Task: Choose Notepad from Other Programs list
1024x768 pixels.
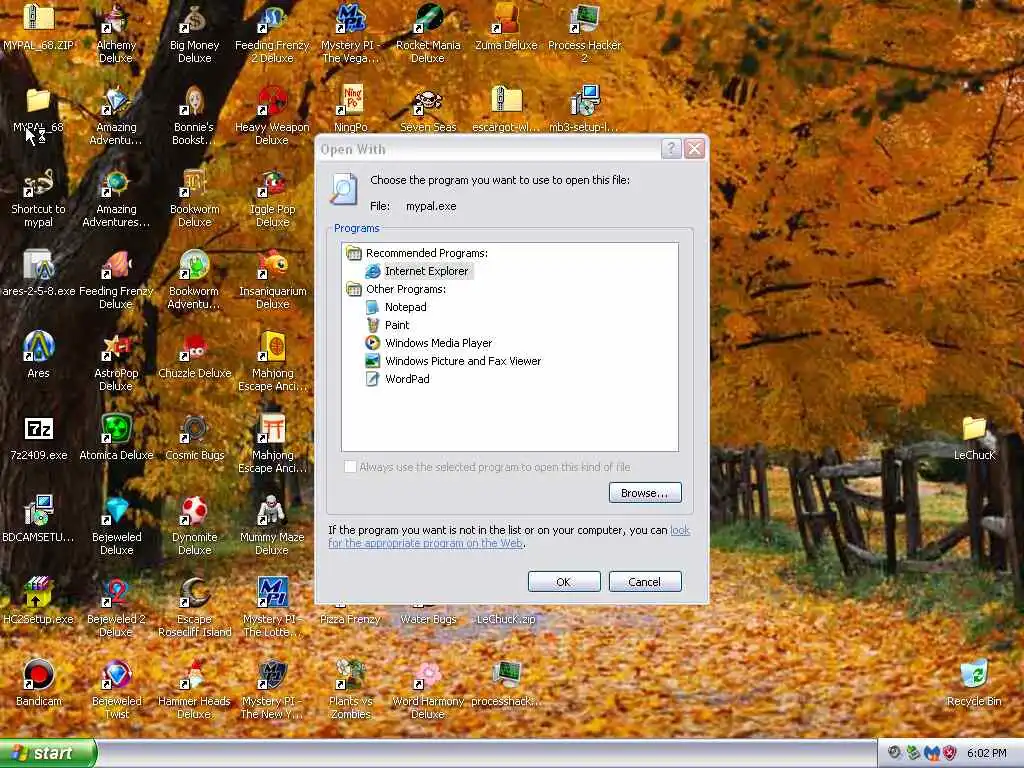Action: (x=396, y=307)
